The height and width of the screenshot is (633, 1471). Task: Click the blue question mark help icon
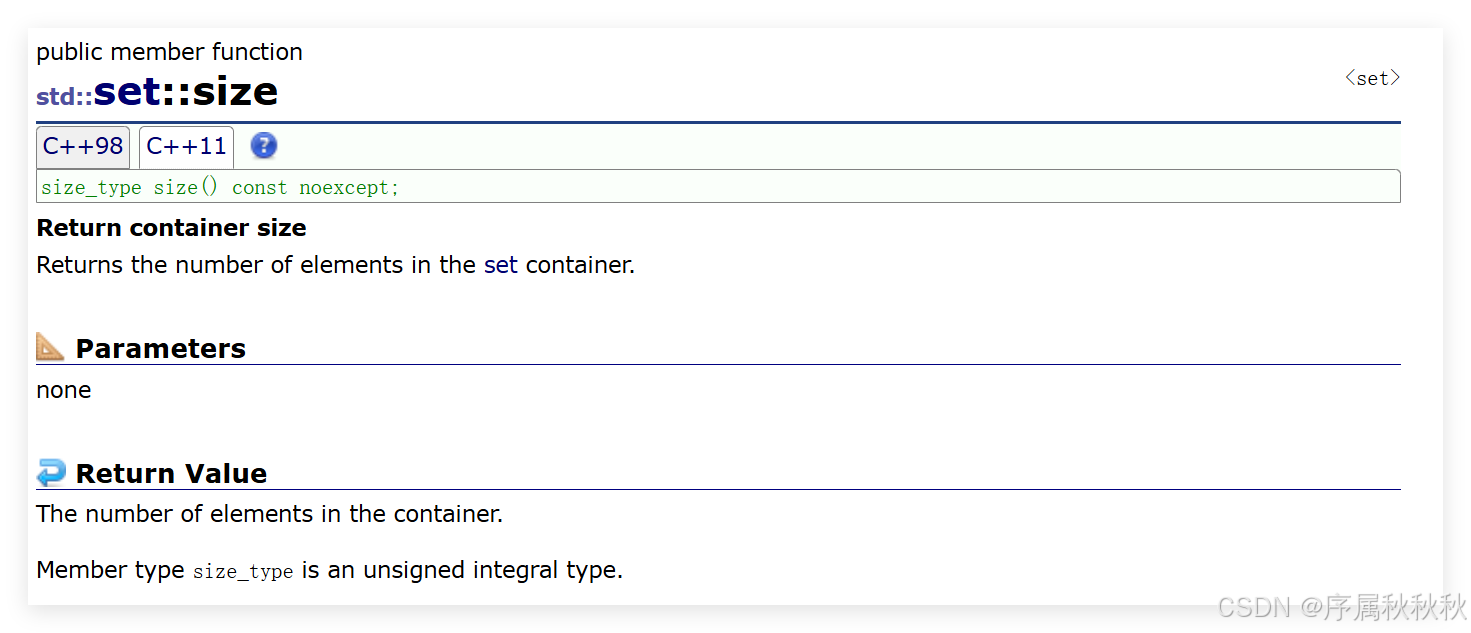tap(263, 146)
